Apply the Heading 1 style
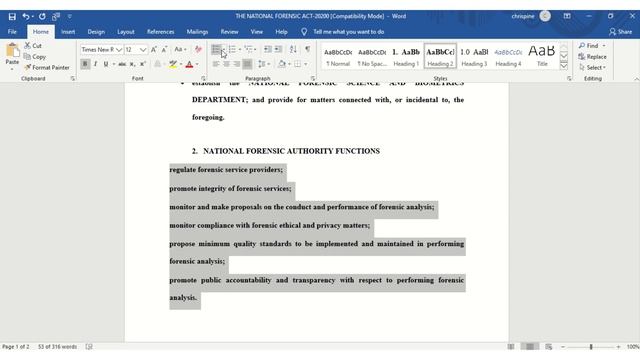 406,56
